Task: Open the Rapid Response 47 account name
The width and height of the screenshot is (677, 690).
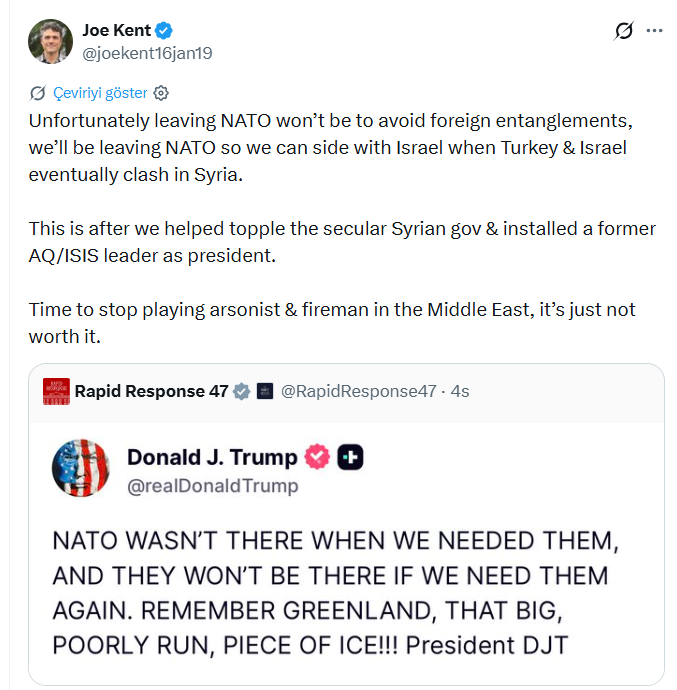Action: 151,391
